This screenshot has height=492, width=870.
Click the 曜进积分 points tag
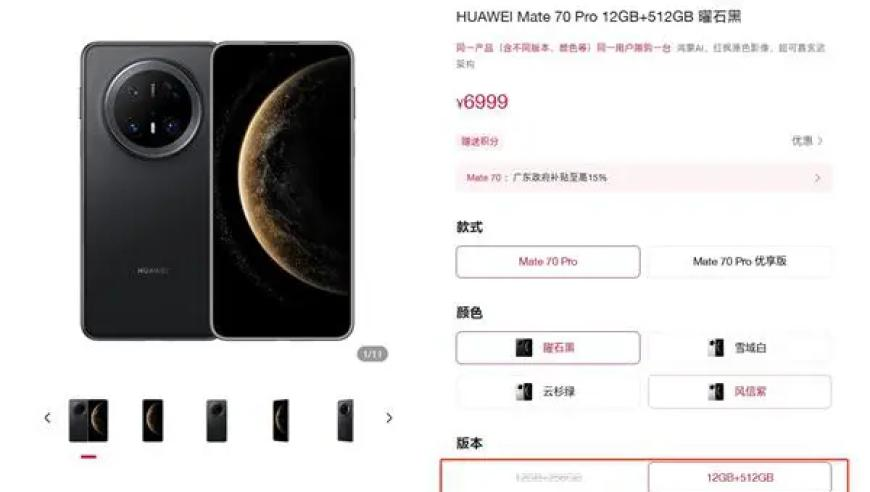[480, 141]
